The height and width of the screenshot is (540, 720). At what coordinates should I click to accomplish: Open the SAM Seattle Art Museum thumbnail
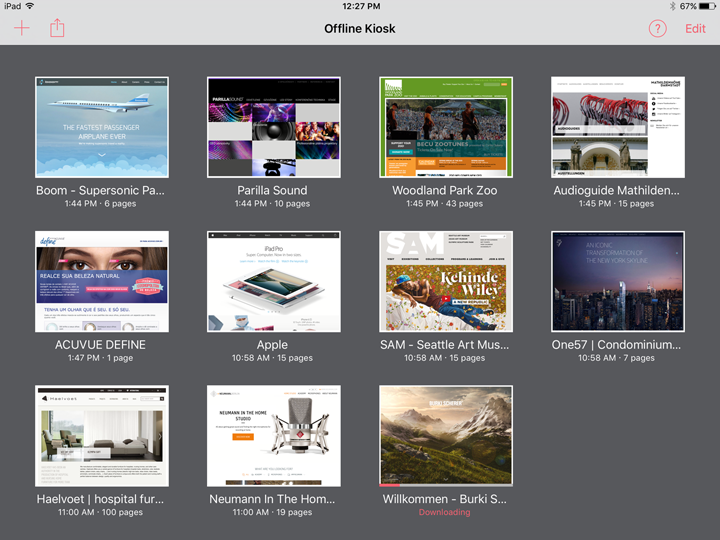[x=446, y=281]
